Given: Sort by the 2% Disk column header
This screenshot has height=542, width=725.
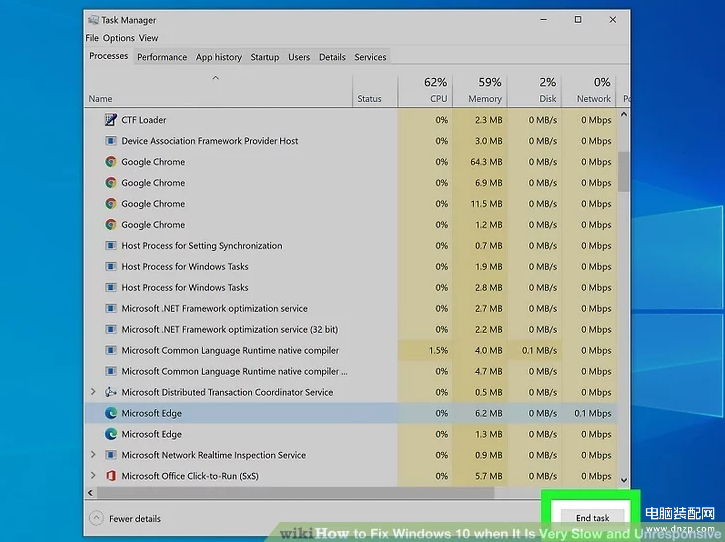Looking at the screenshot, I should coord(535,90).
